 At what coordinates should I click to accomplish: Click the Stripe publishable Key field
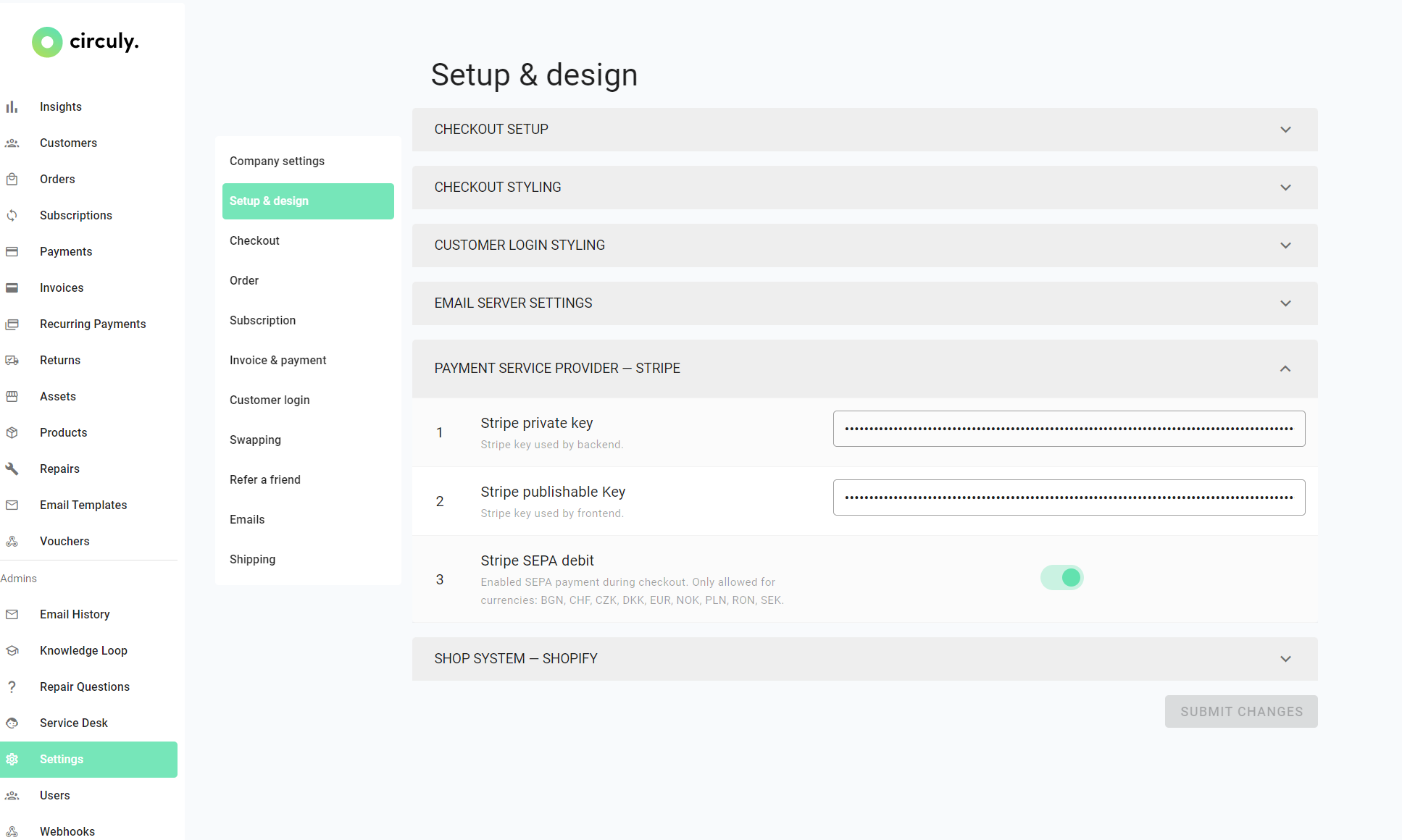click(x=1069, y=497)
